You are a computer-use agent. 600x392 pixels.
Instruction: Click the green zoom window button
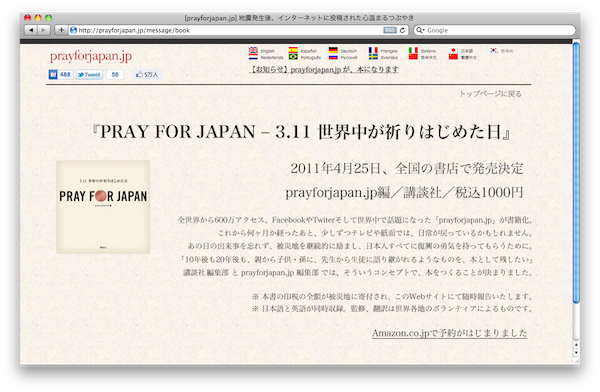[x=48, y=18]
